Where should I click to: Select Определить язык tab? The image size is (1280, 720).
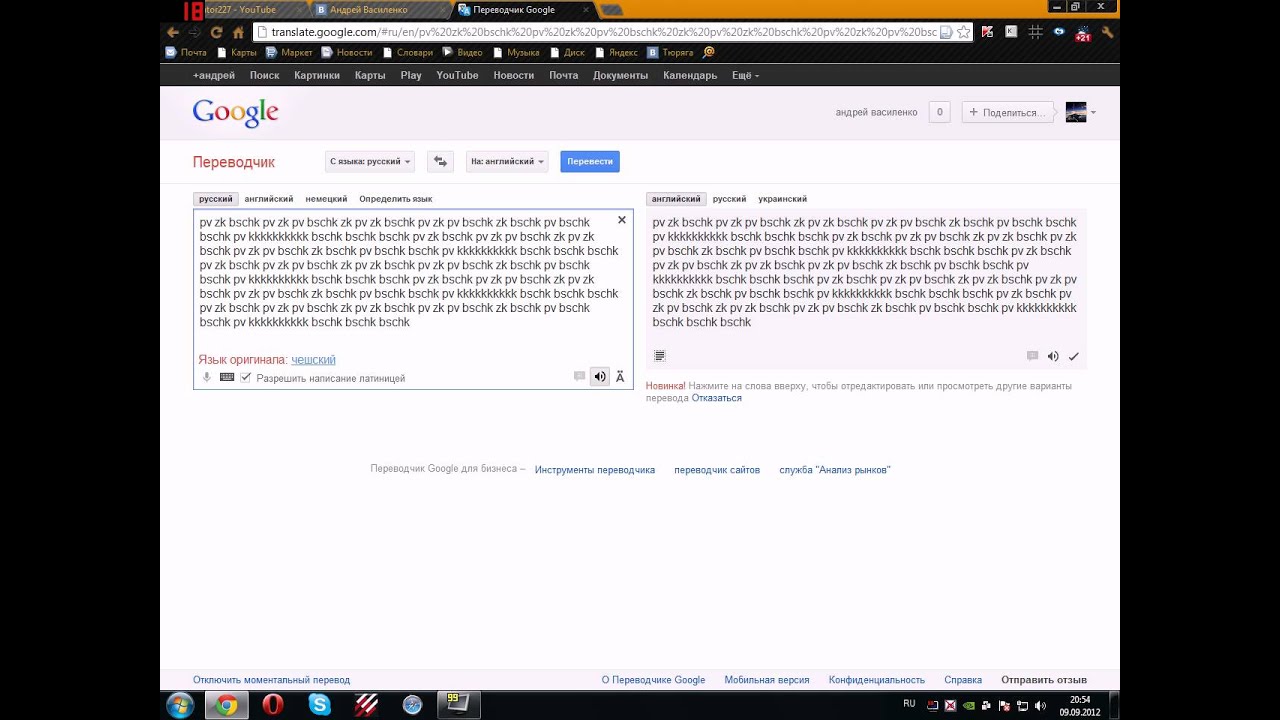[396, 199]
